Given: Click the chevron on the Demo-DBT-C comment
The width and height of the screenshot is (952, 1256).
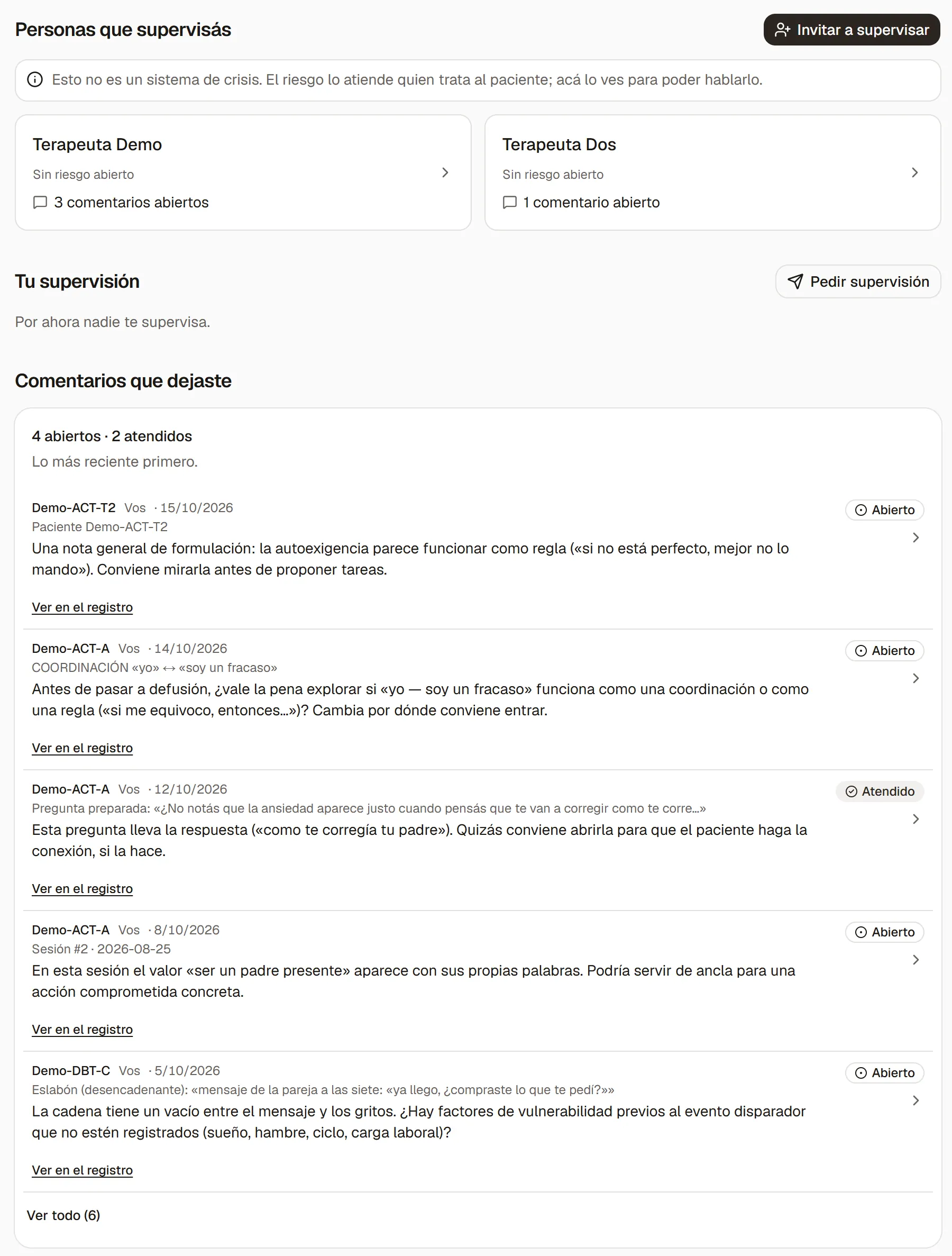Looking at the screenshot, I should (915, 1101).
